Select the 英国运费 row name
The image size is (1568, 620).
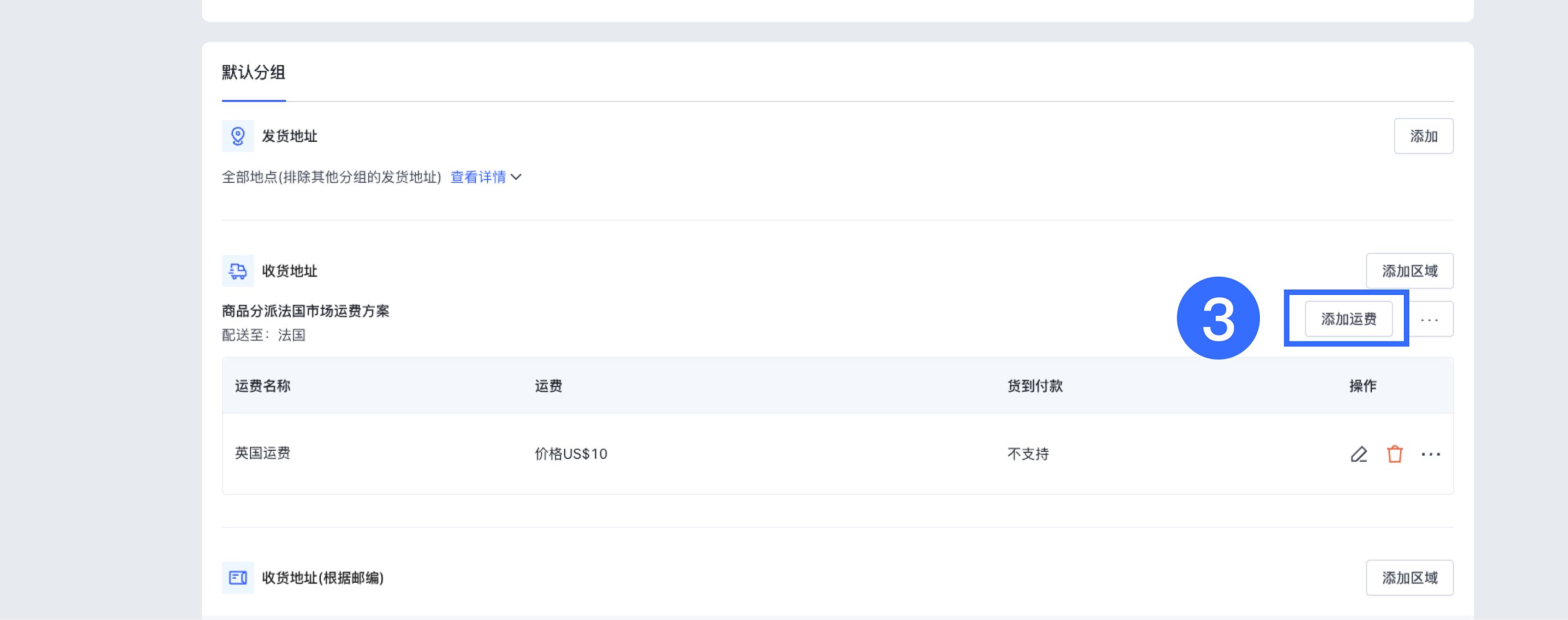(x=263, y=454)
